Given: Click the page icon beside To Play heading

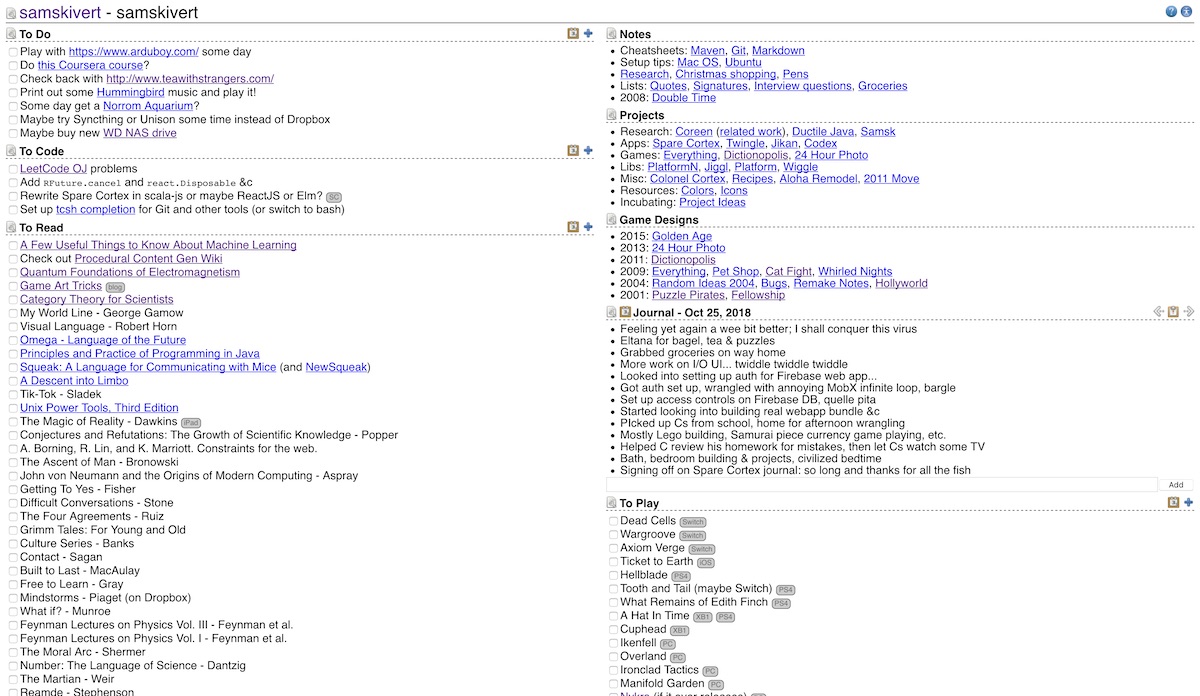Looking at the screenshot, I should [x=612, y=503].
